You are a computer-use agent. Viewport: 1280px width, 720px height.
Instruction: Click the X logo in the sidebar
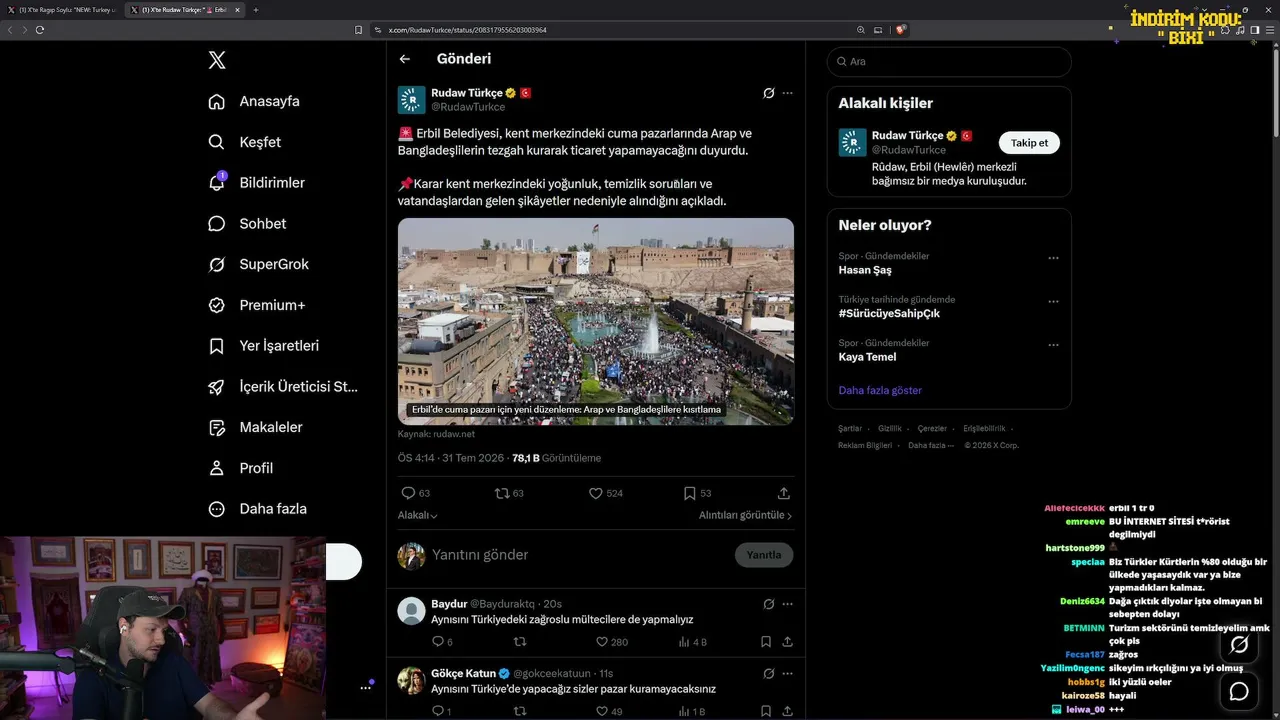tap(217, 60)
